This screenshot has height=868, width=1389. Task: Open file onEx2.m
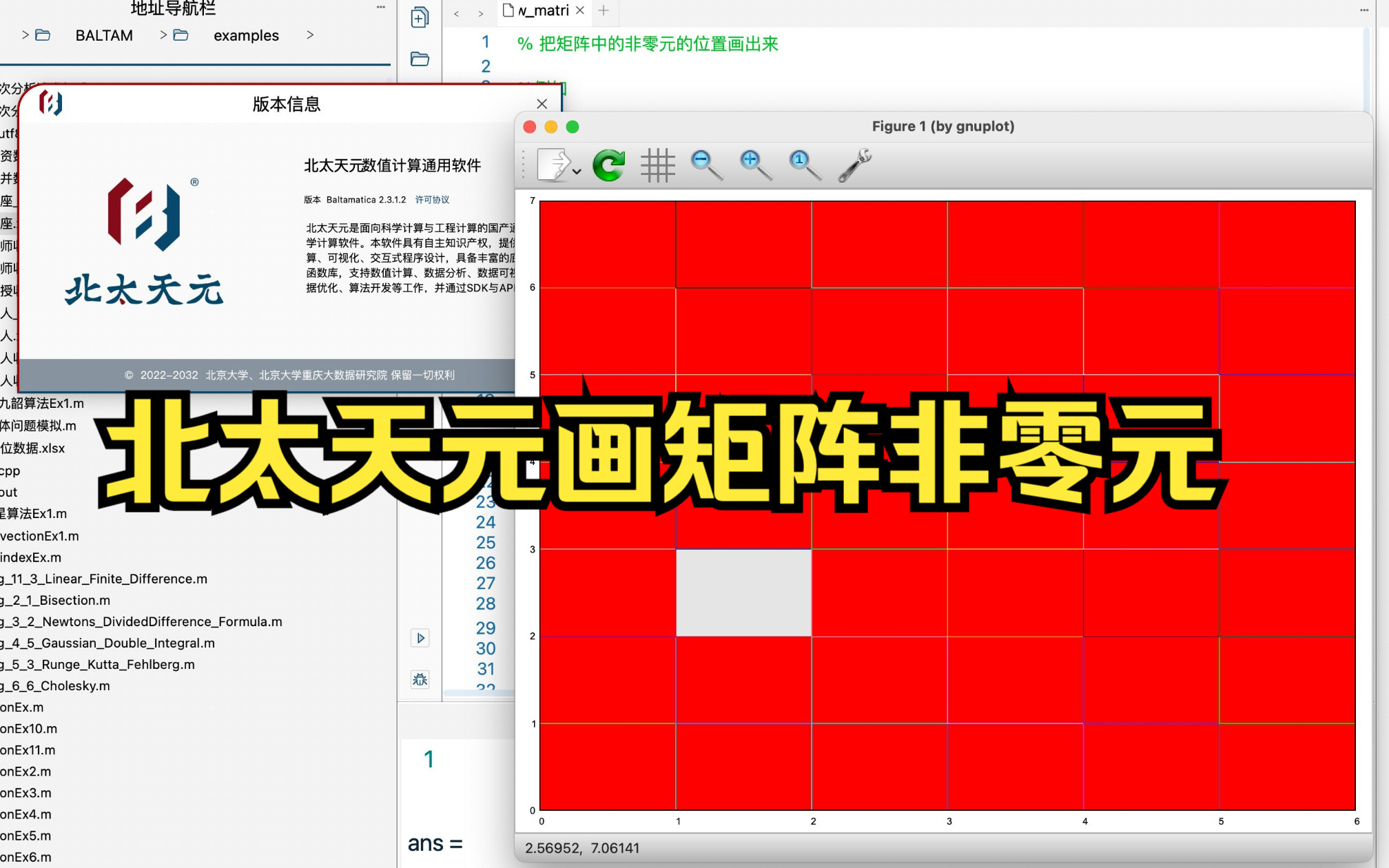[25, 771]
